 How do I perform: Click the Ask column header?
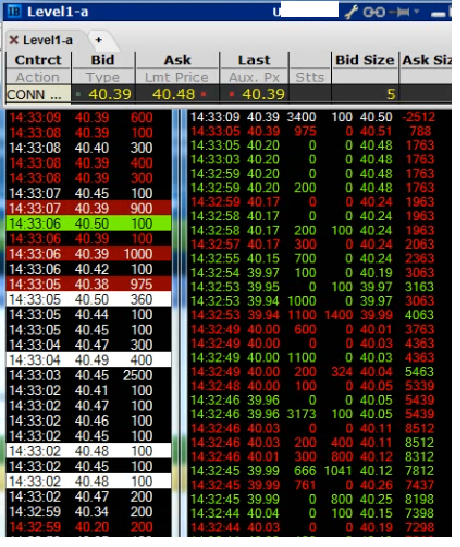point(178,60)
